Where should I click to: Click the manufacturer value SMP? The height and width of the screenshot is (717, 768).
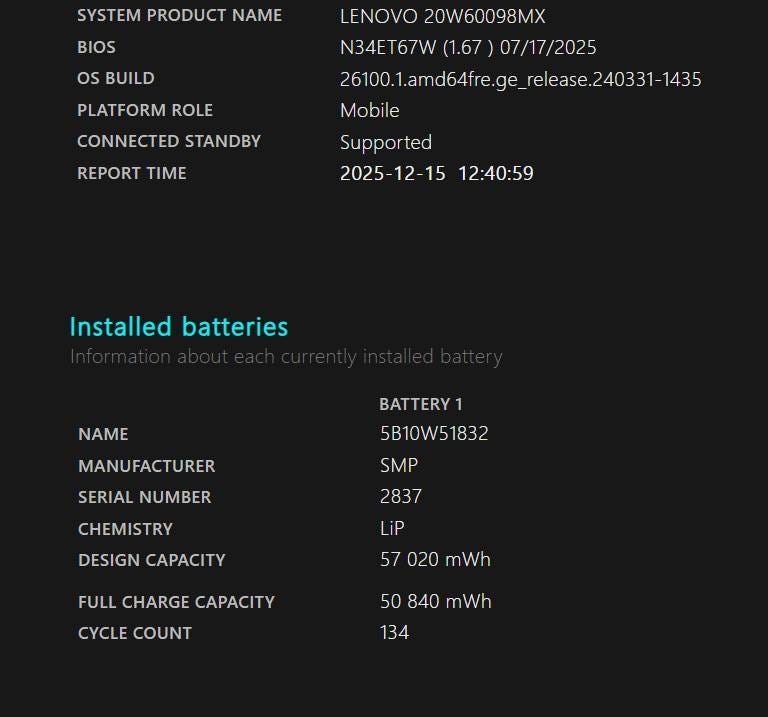399,466
